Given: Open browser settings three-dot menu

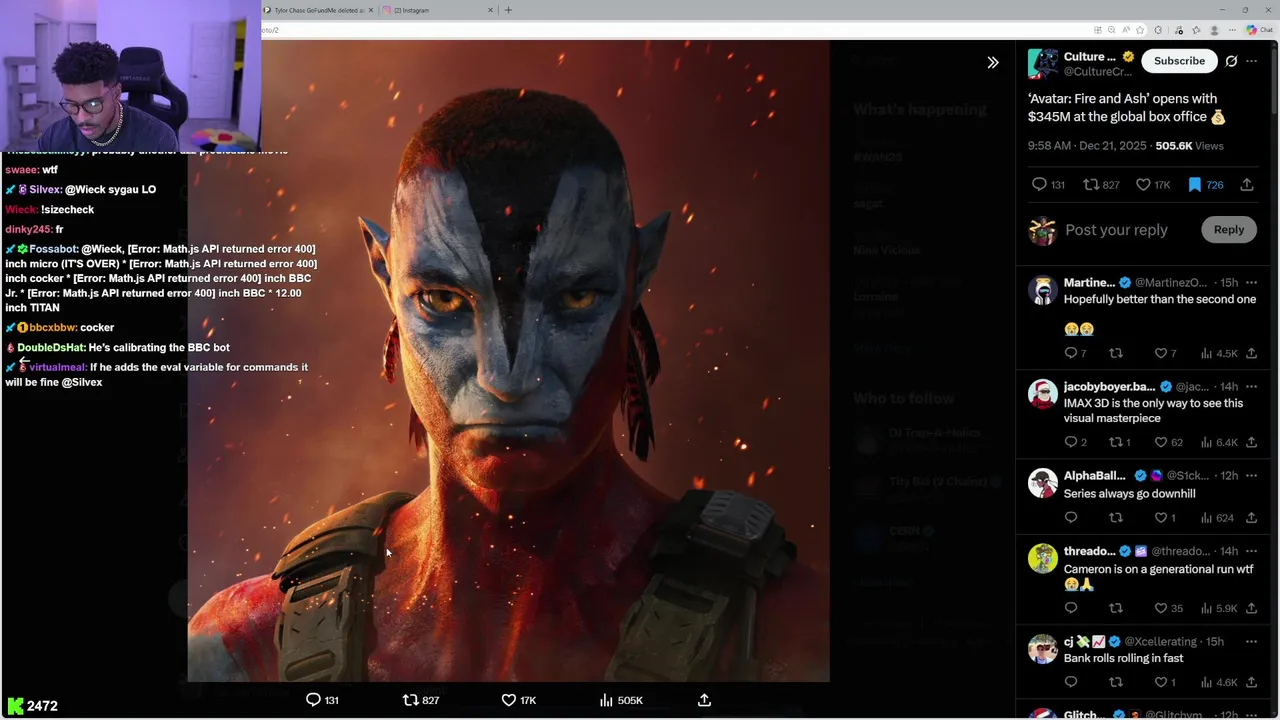Looking at the screenshot, I should pos(1233,30).
